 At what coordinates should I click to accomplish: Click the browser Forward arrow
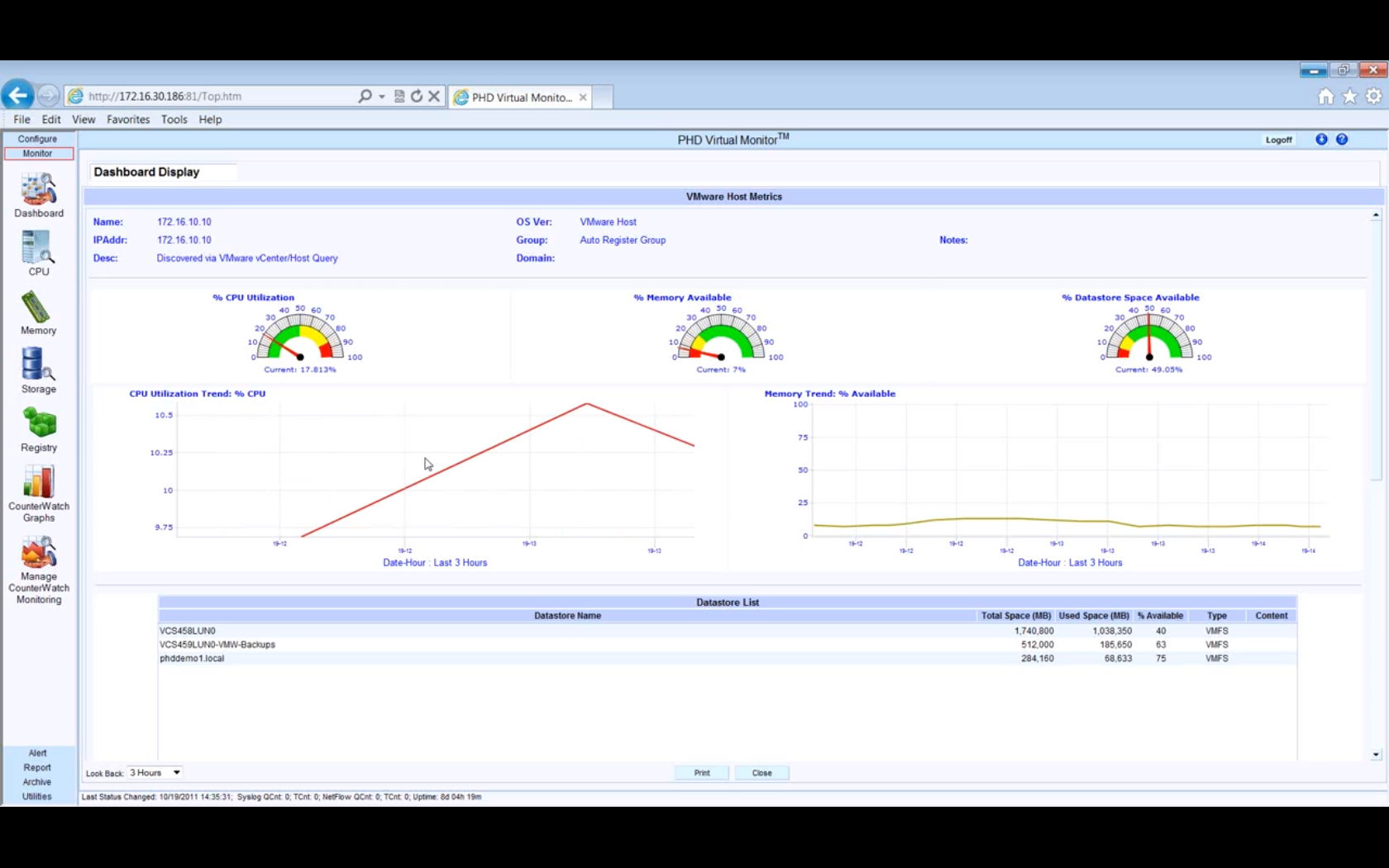(x=49, y=96)
